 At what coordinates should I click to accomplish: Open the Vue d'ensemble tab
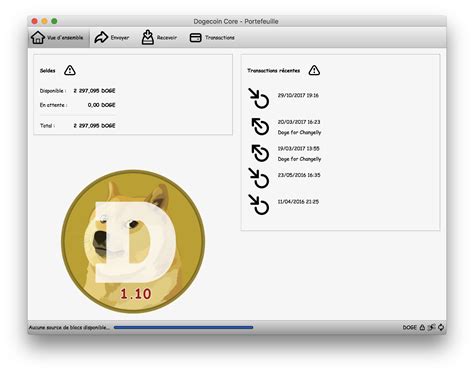click(58, 38)
